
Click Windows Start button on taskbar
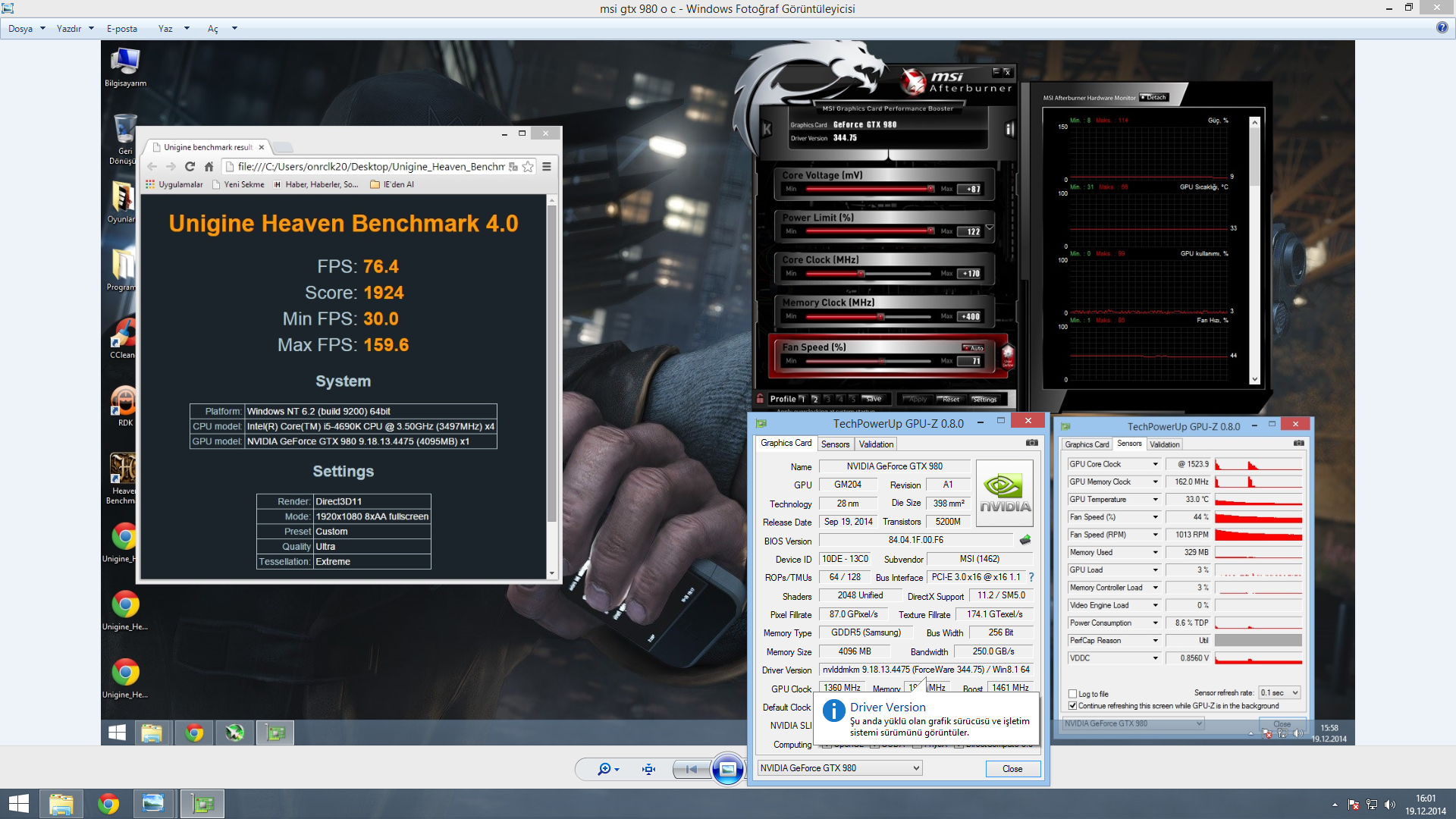[18, 804]
